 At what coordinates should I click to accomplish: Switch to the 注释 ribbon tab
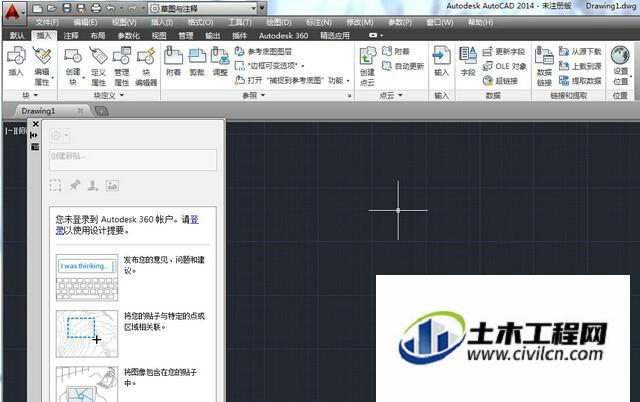[71, 36]
